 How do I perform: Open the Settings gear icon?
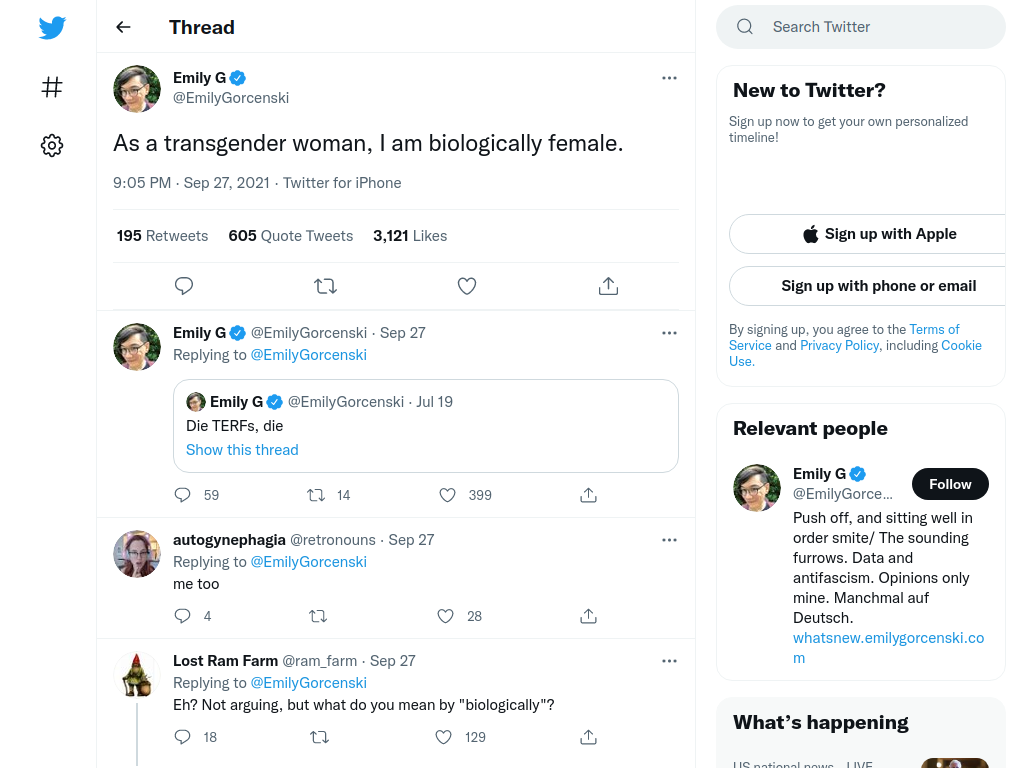point(52,145)
